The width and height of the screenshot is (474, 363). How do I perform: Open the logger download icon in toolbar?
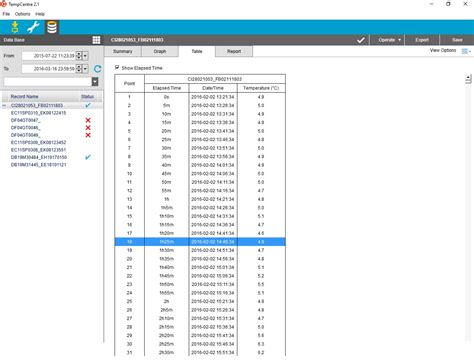coord(15,27)
